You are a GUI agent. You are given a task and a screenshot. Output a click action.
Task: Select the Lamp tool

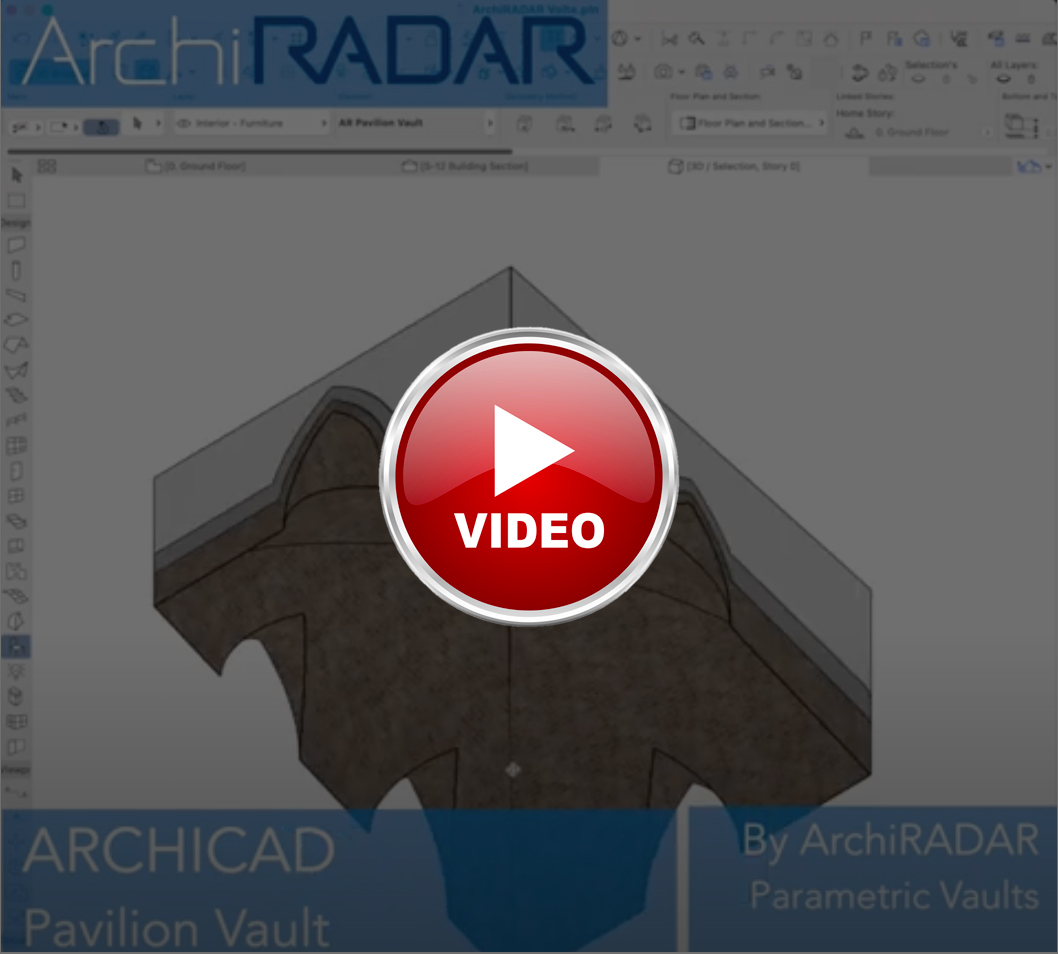click(16, 672)
